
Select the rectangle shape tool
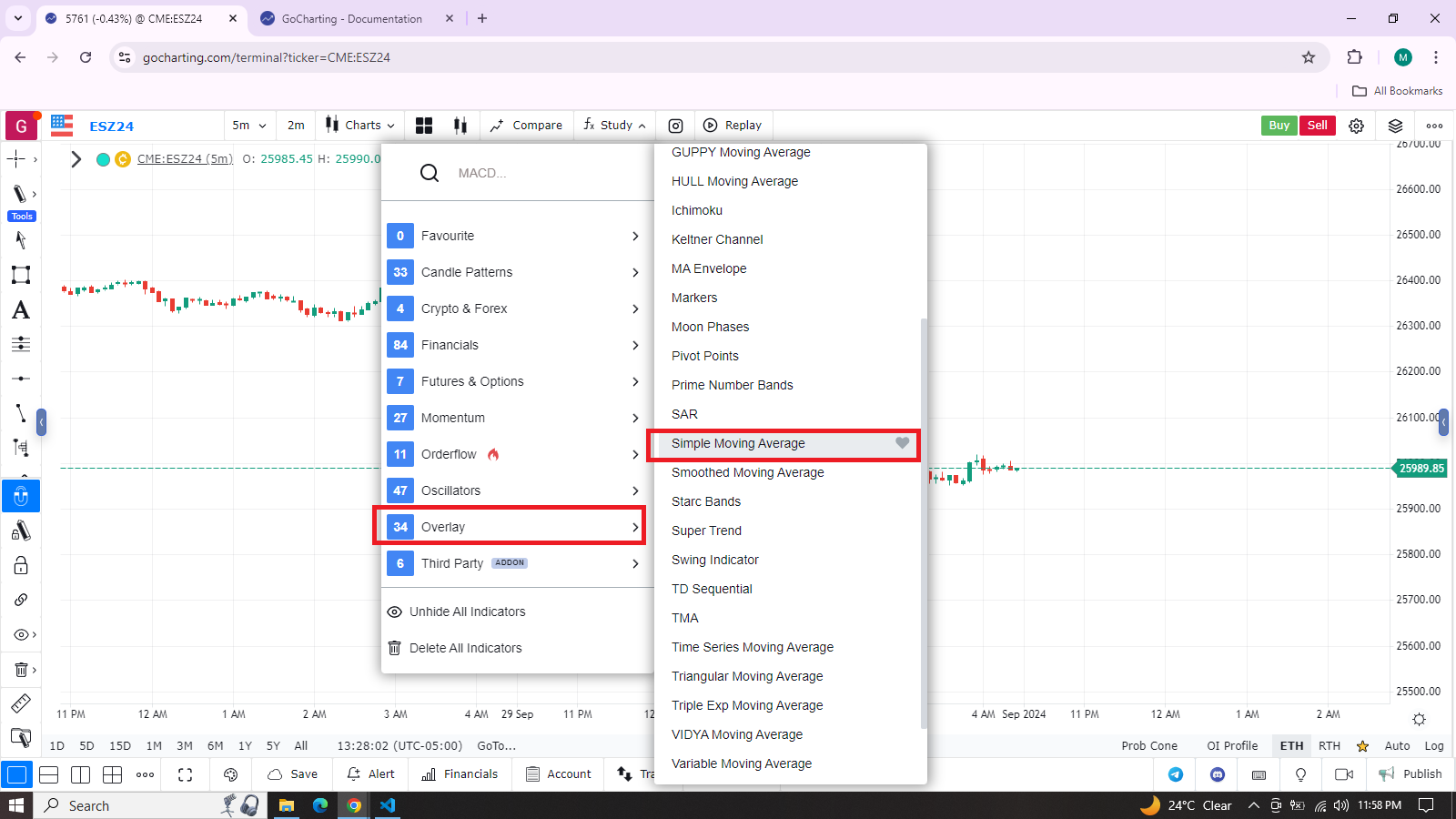(20, 275)
